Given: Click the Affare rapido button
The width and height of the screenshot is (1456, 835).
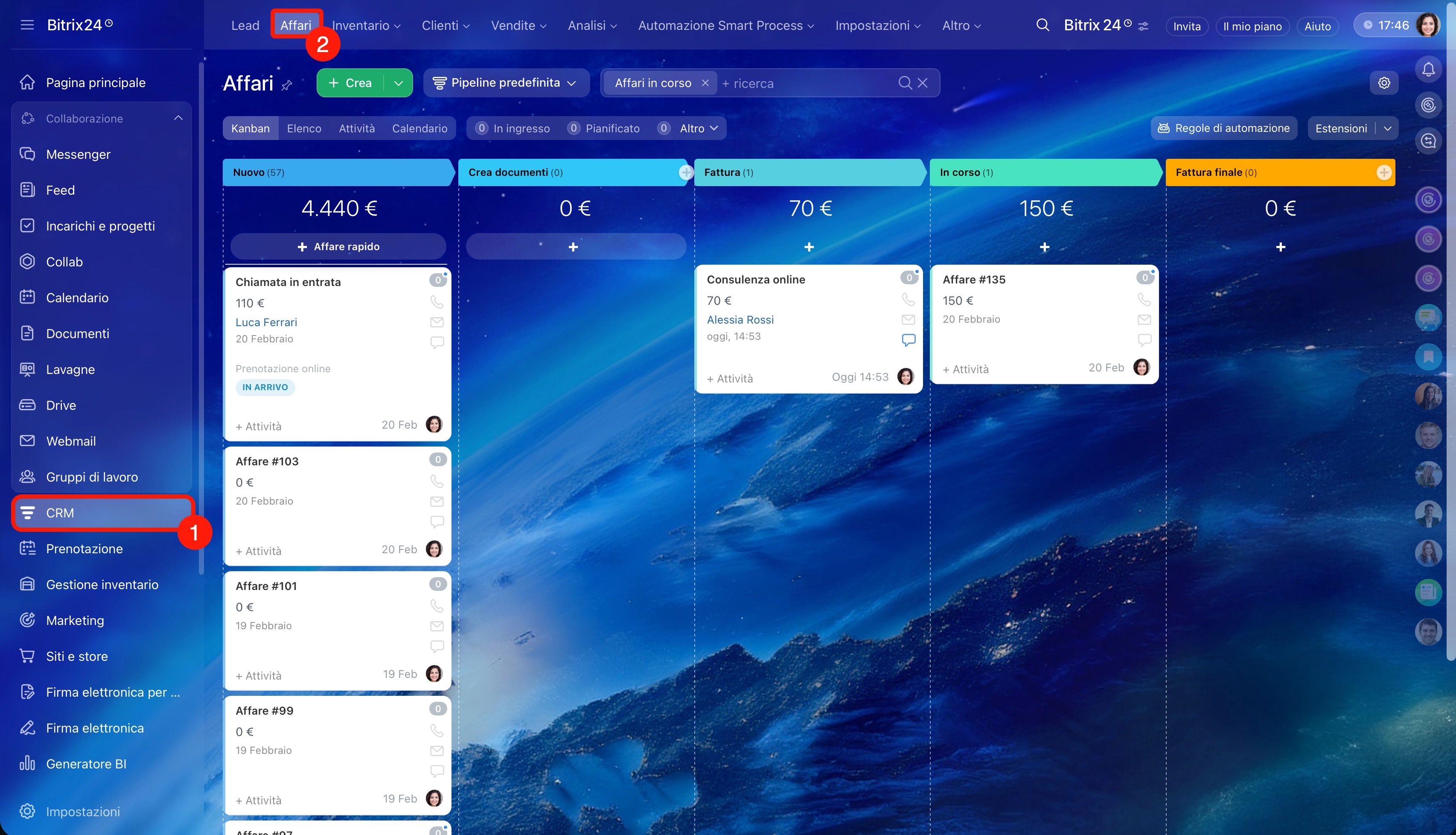Looking at the screenshot, I should 338,247.
